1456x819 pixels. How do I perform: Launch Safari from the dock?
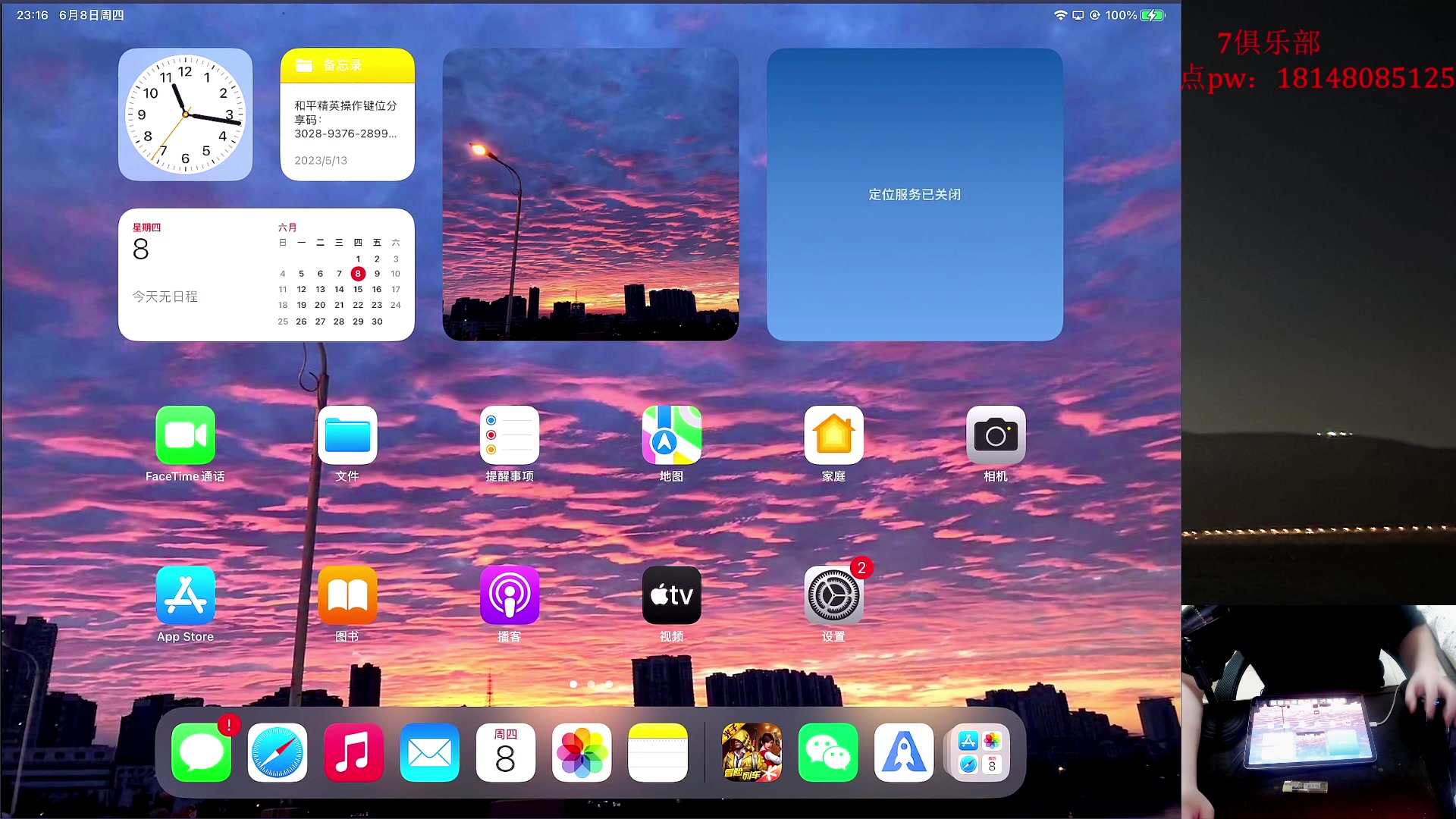[277, 752]
